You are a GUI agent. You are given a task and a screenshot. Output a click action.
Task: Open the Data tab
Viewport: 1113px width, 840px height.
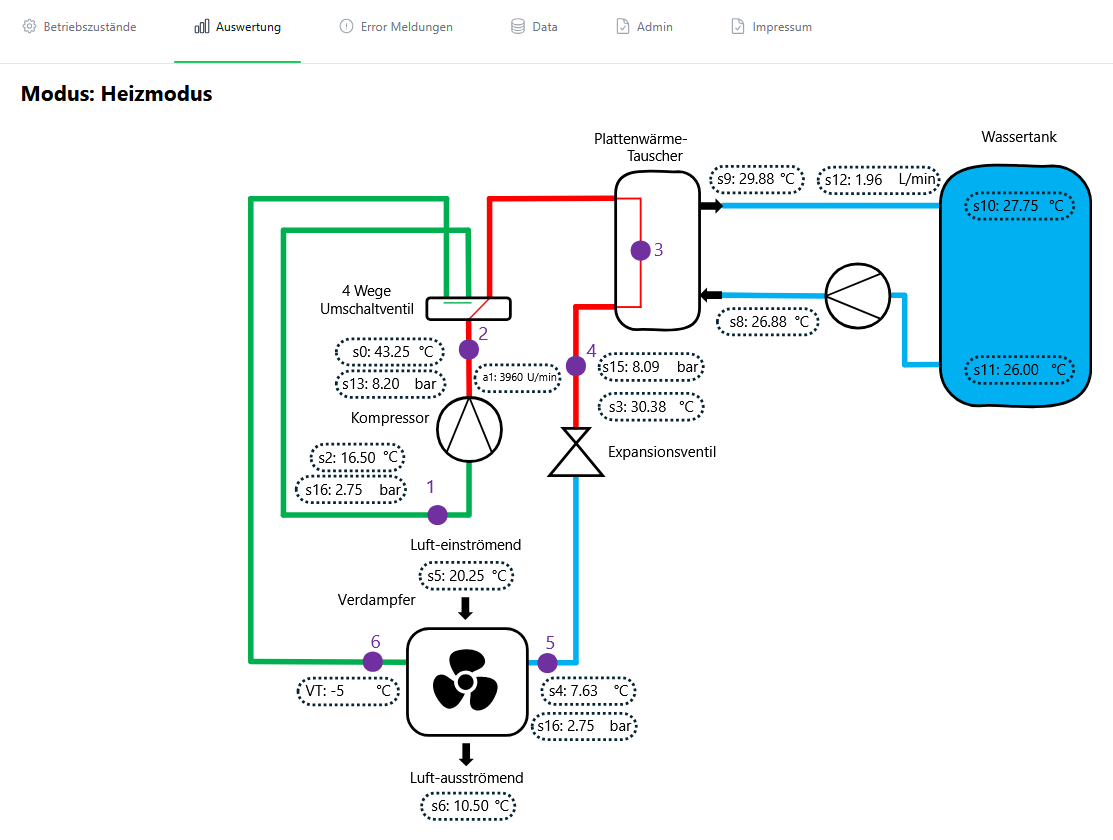[x=534, y=27]
